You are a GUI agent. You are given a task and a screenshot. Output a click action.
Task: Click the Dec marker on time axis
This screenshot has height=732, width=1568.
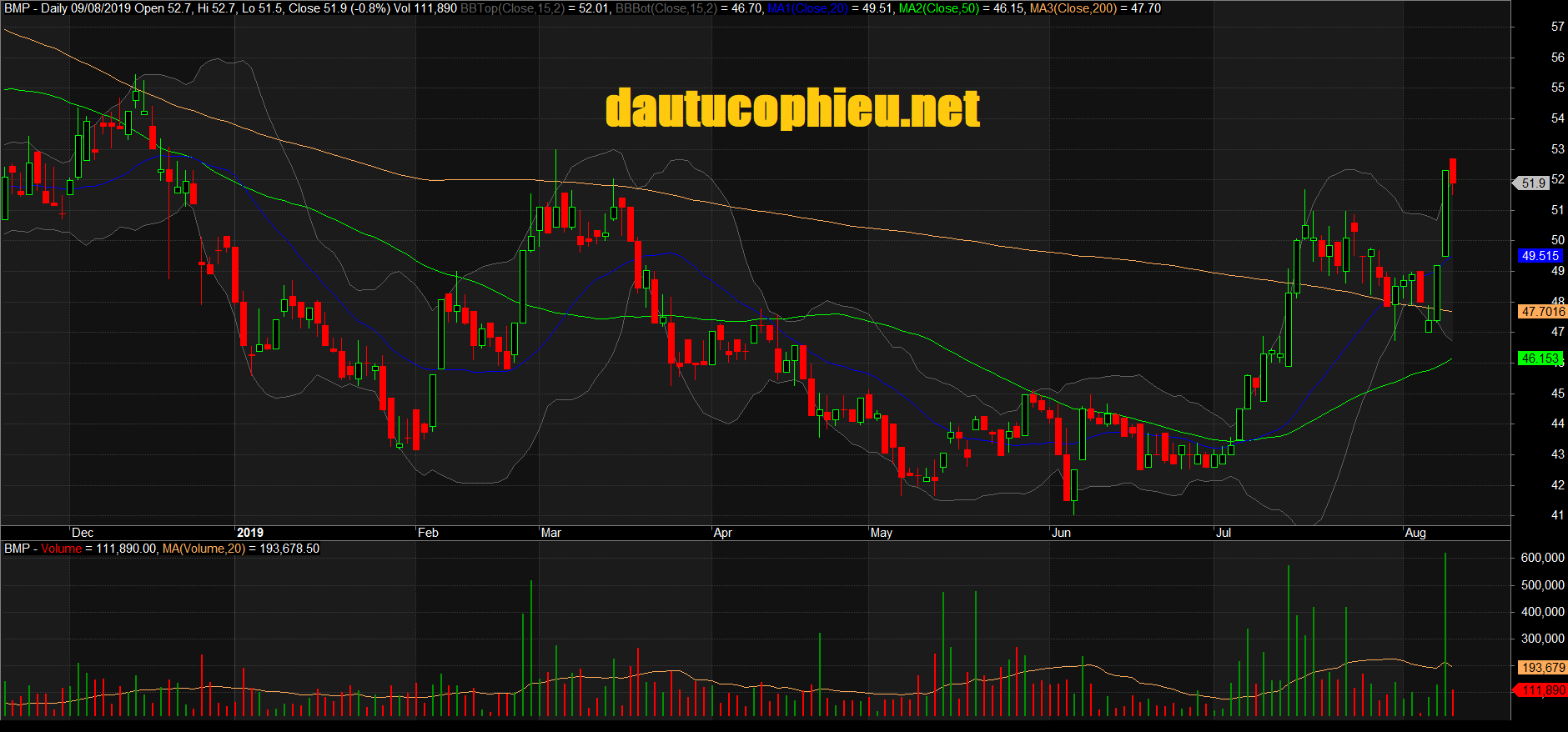83,533
